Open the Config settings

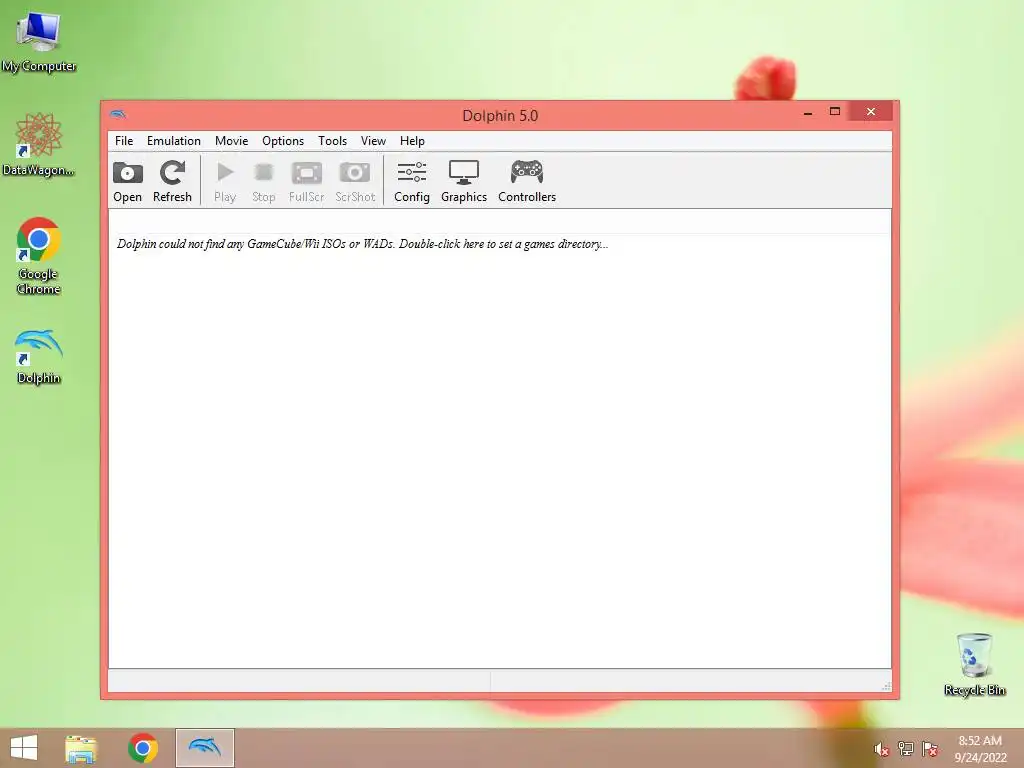(412, 182)
